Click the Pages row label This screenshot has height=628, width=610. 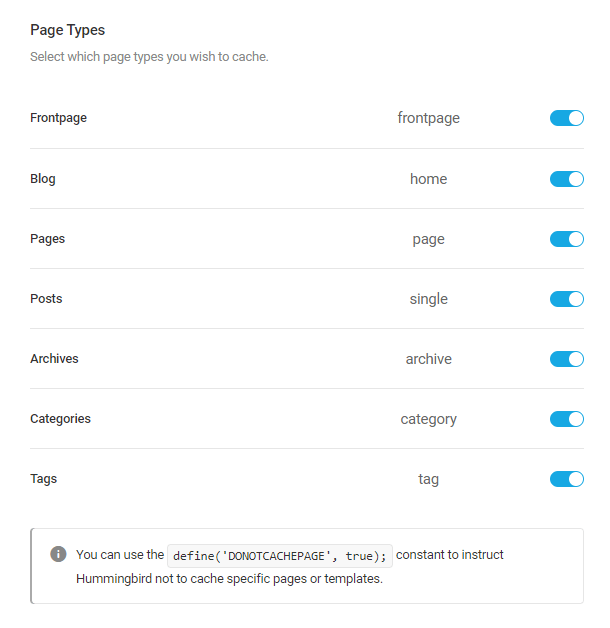pos(47,239)
